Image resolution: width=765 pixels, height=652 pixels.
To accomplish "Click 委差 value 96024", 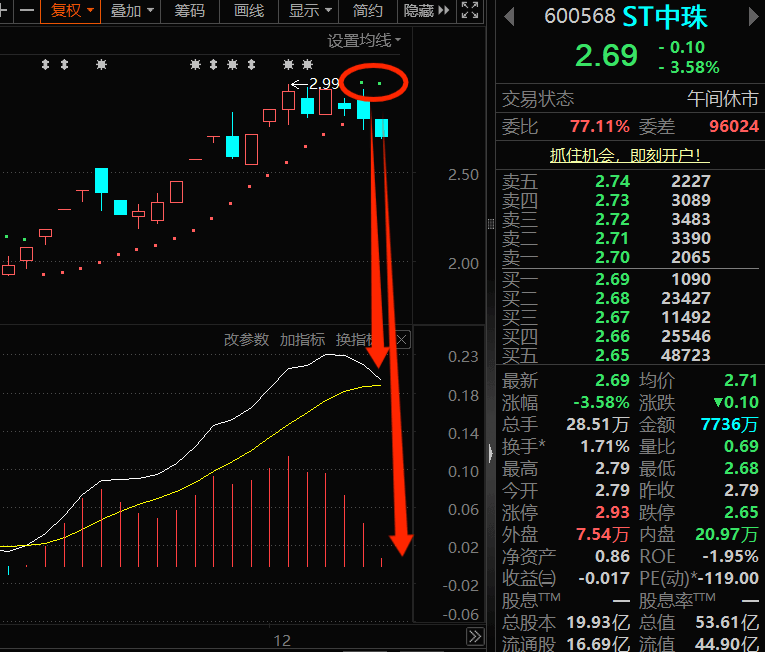I will 734,126.
